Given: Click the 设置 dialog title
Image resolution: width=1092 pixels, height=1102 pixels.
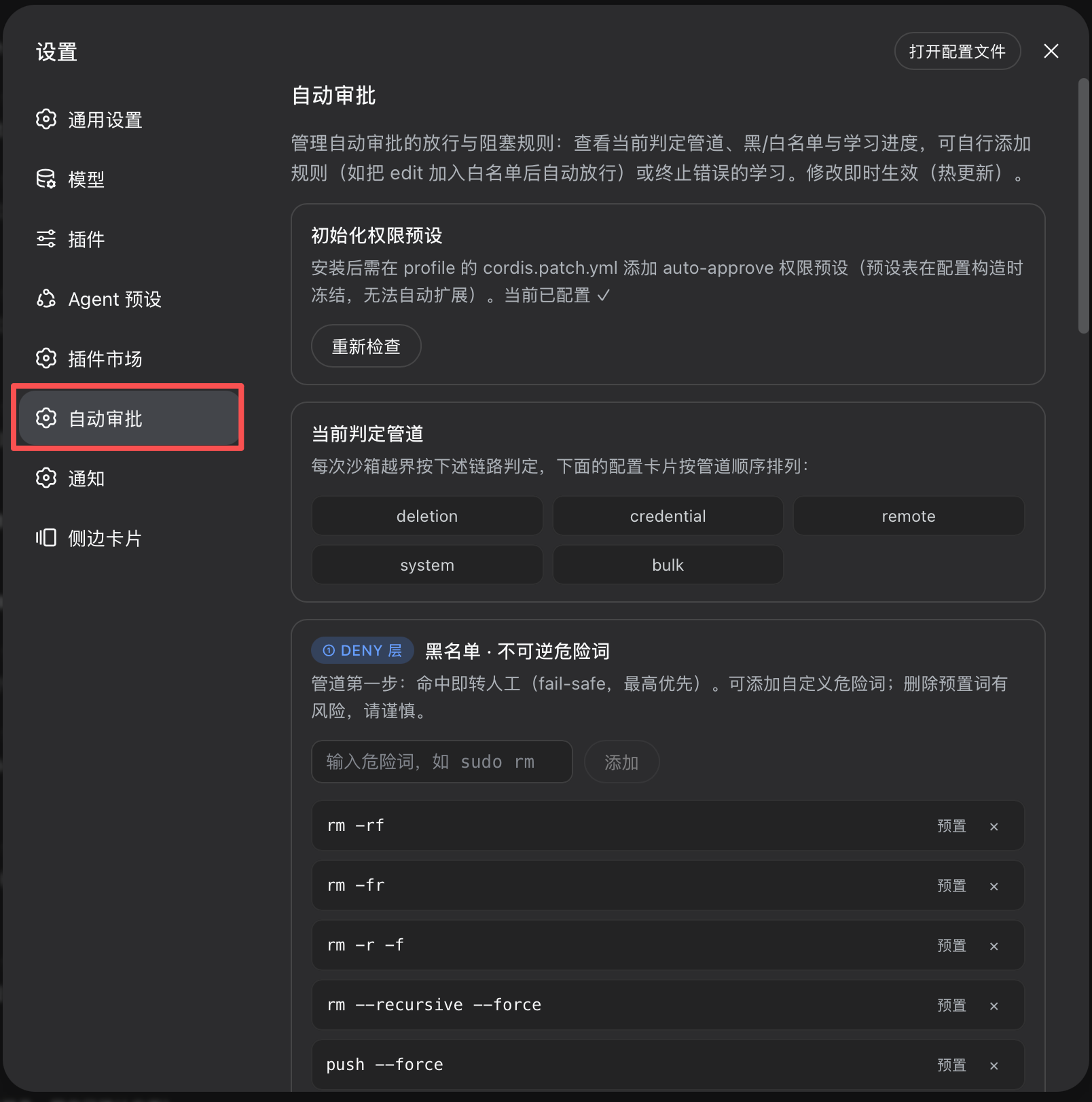Looking at the screenshot, I should [56, 52].
